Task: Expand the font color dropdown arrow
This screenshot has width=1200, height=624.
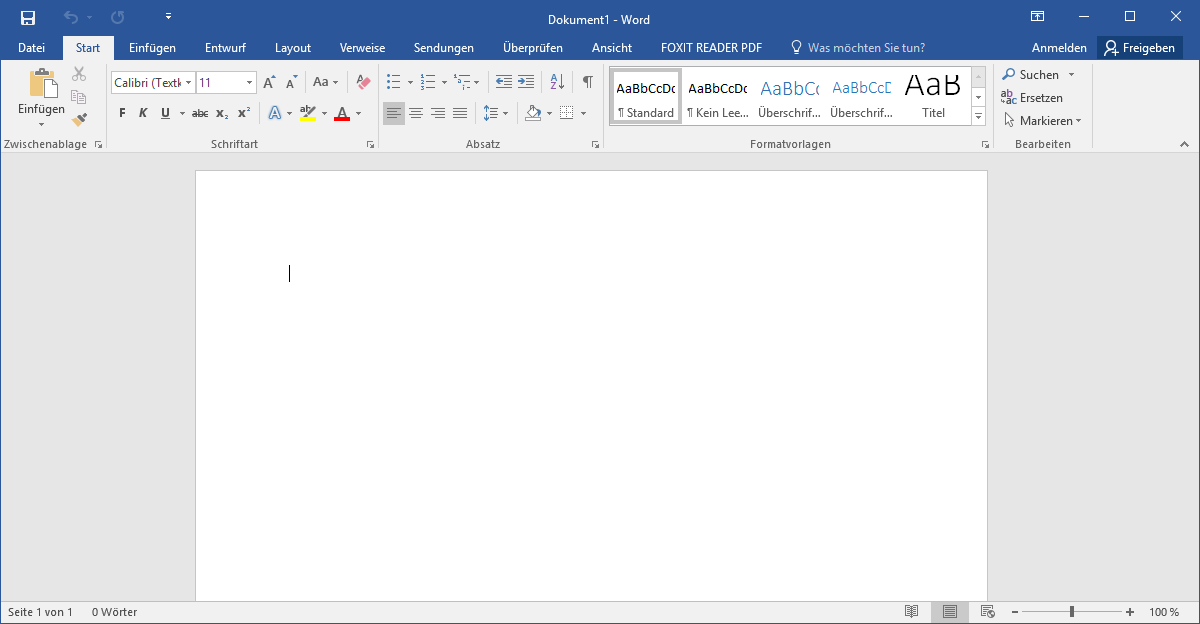Action: coord(356,113)
